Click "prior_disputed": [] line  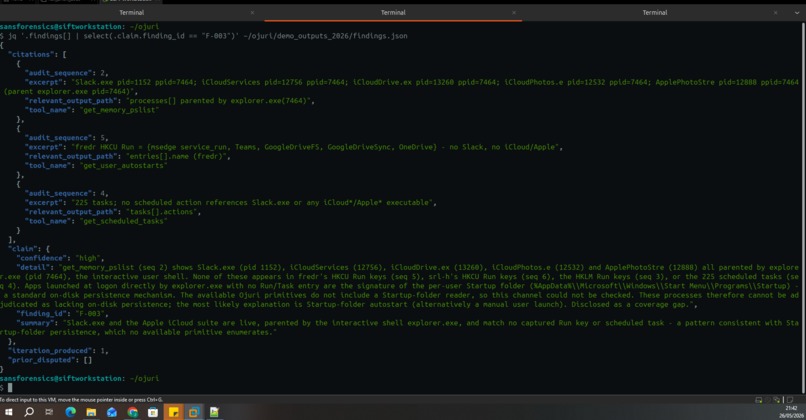50,360
